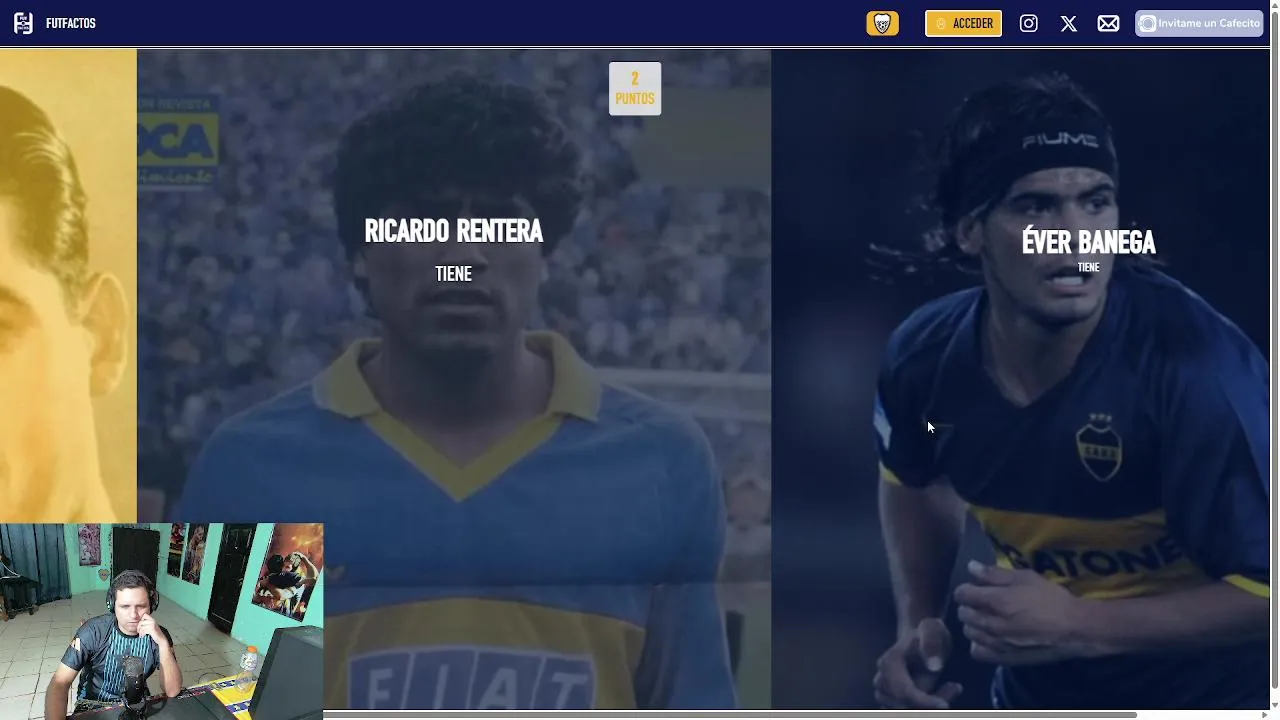The height and width of the screenshot is (720, 1280).
Task: Click the email envelope icon
Action: click(x=1108, y=23)
